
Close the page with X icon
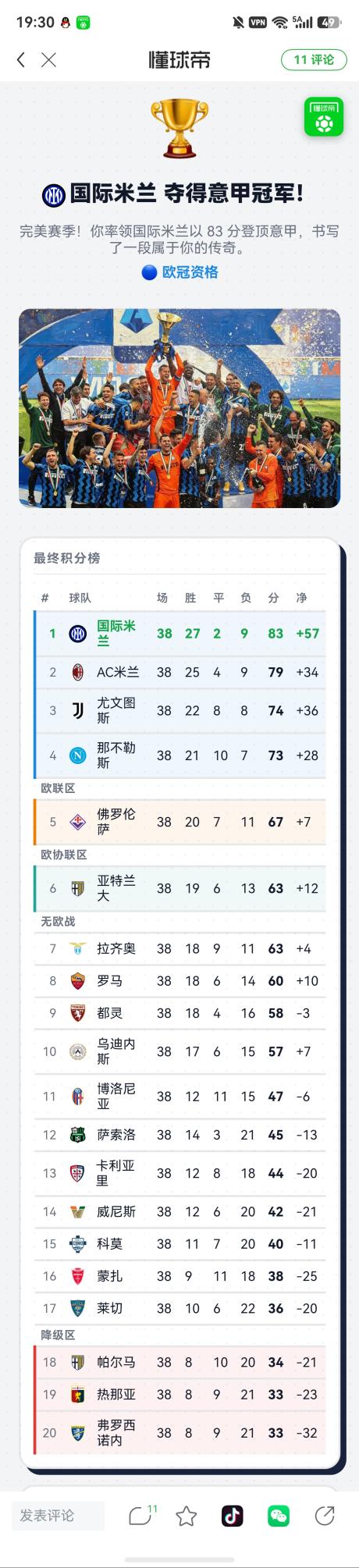48,59
